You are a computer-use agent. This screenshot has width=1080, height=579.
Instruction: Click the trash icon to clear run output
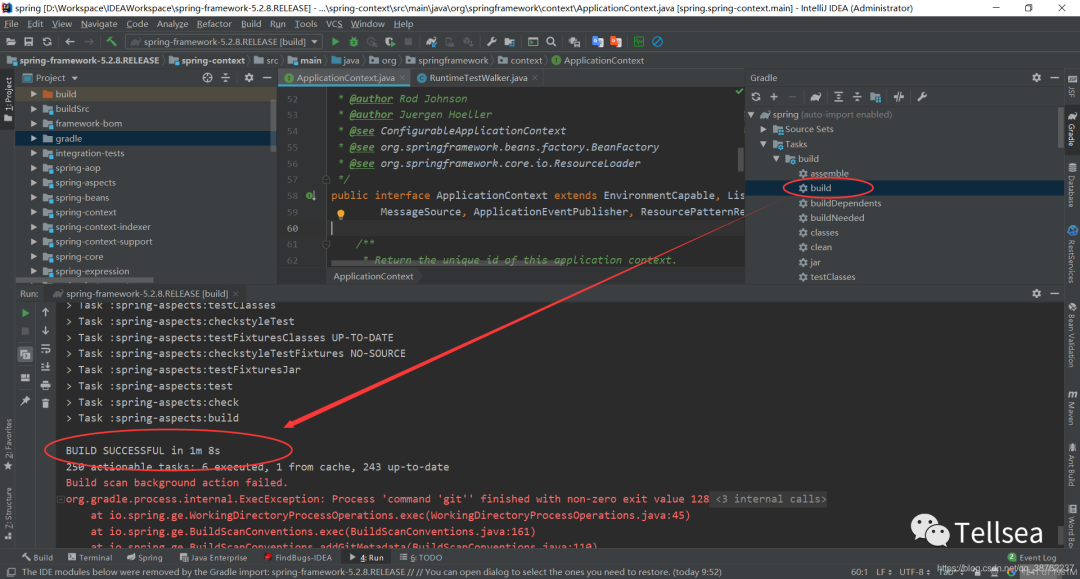[45, 402]
